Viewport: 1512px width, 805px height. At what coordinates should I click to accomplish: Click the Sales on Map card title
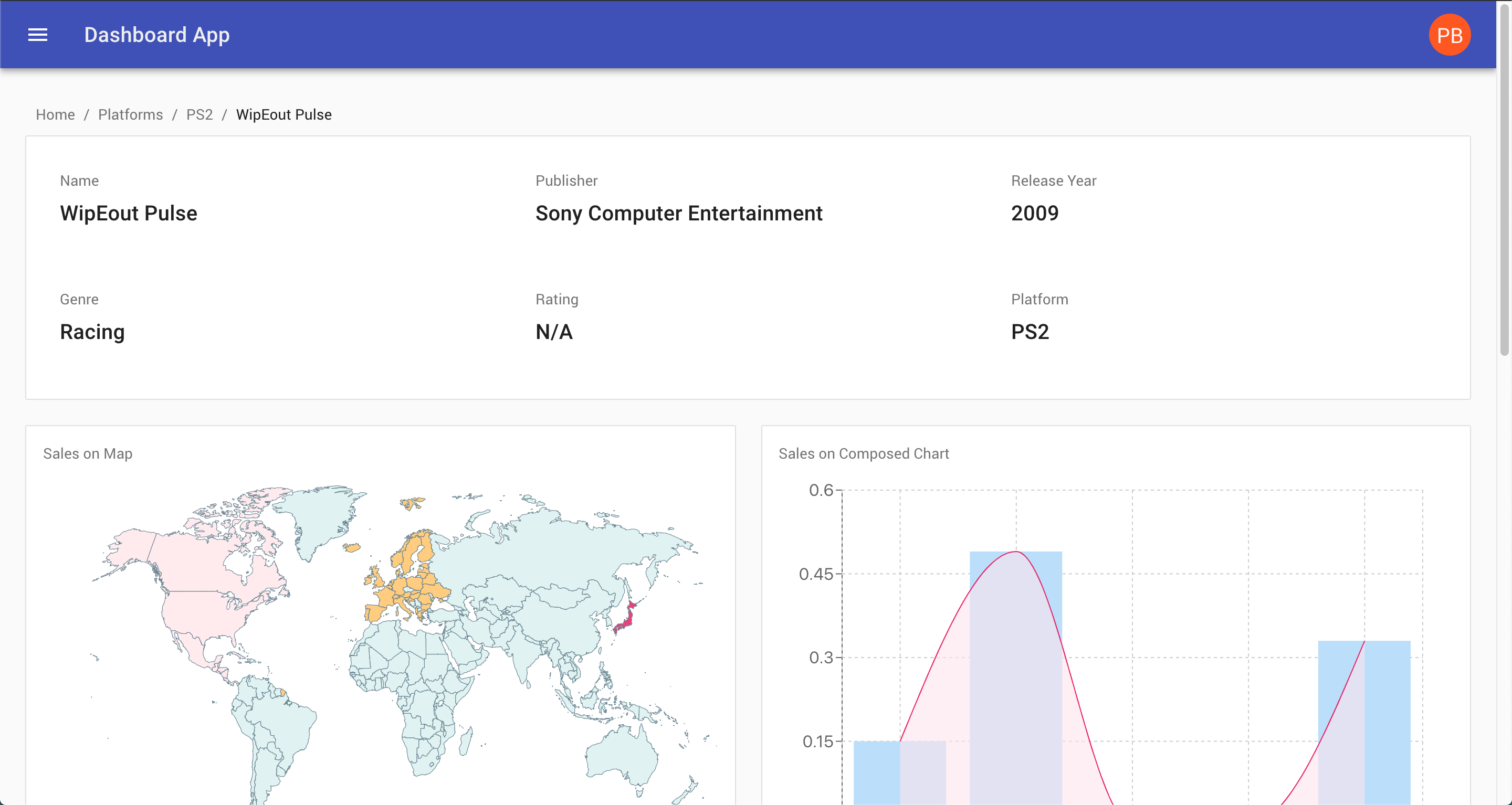click(x=89, y=453)
